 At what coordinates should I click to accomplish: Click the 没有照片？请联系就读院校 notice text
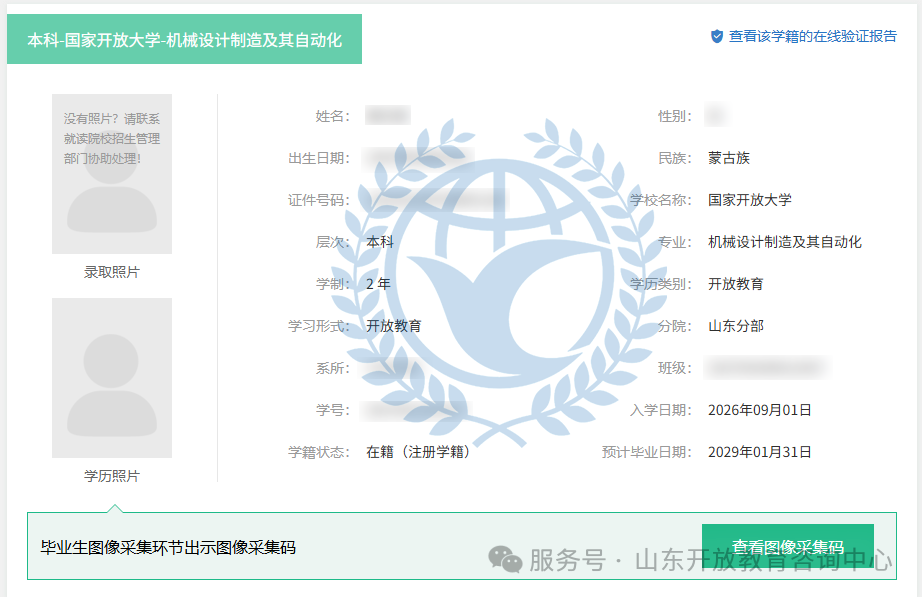pyautogui.click(x=112, y=139)
